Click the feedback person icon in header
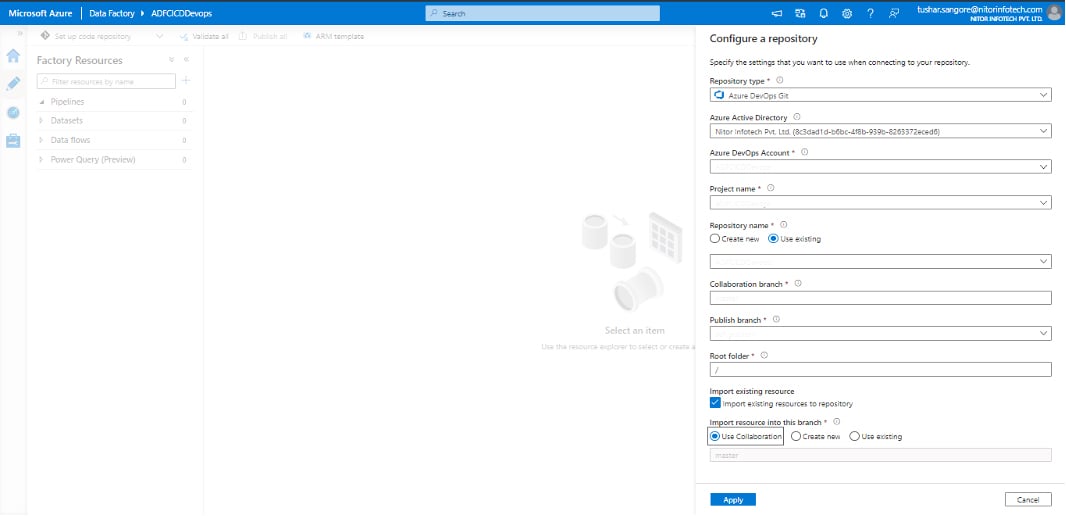Viewport: 1066px width, 516px height. point(893,13)
